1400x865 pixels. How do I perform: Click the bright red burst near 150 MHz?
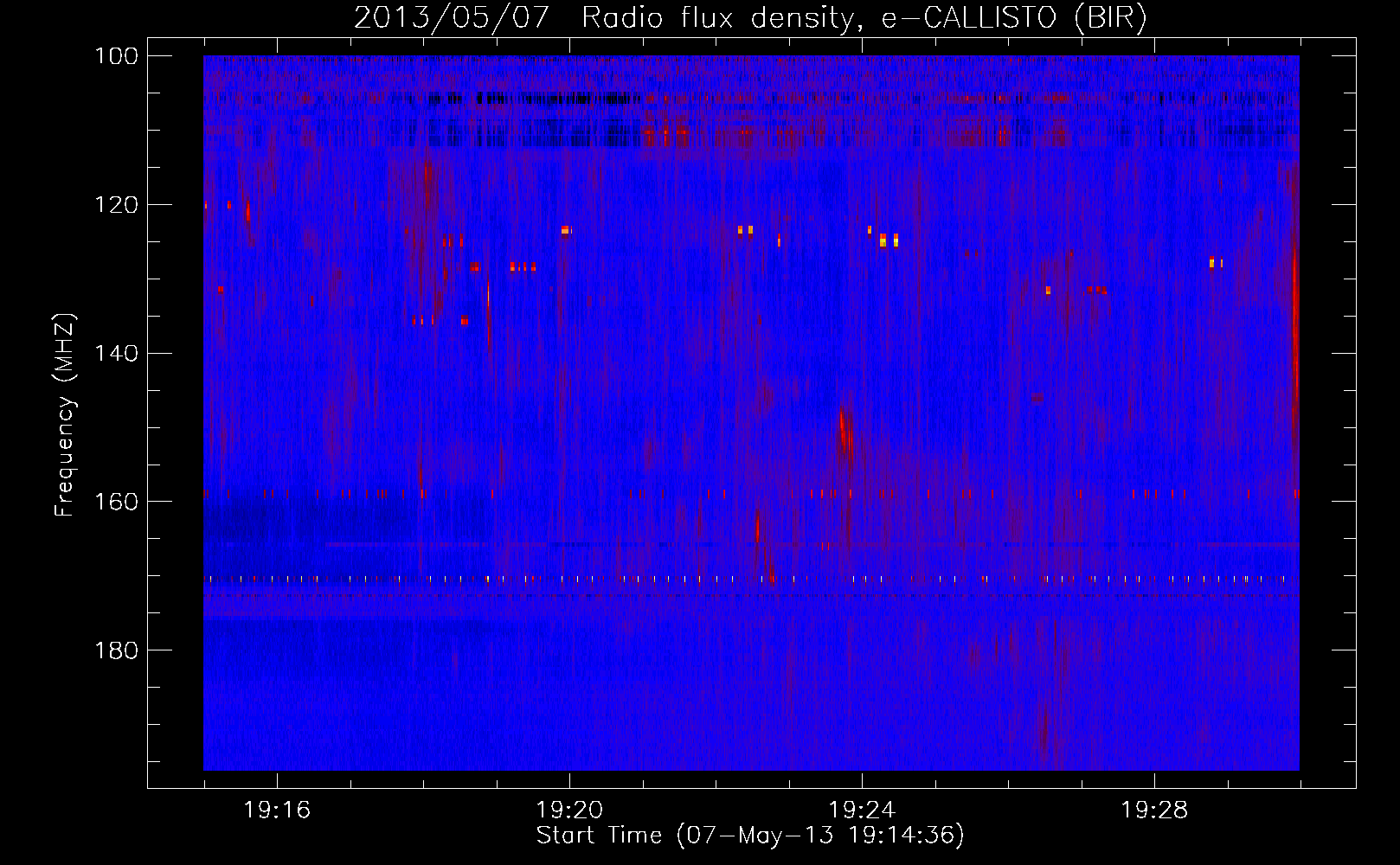[845, 430]
